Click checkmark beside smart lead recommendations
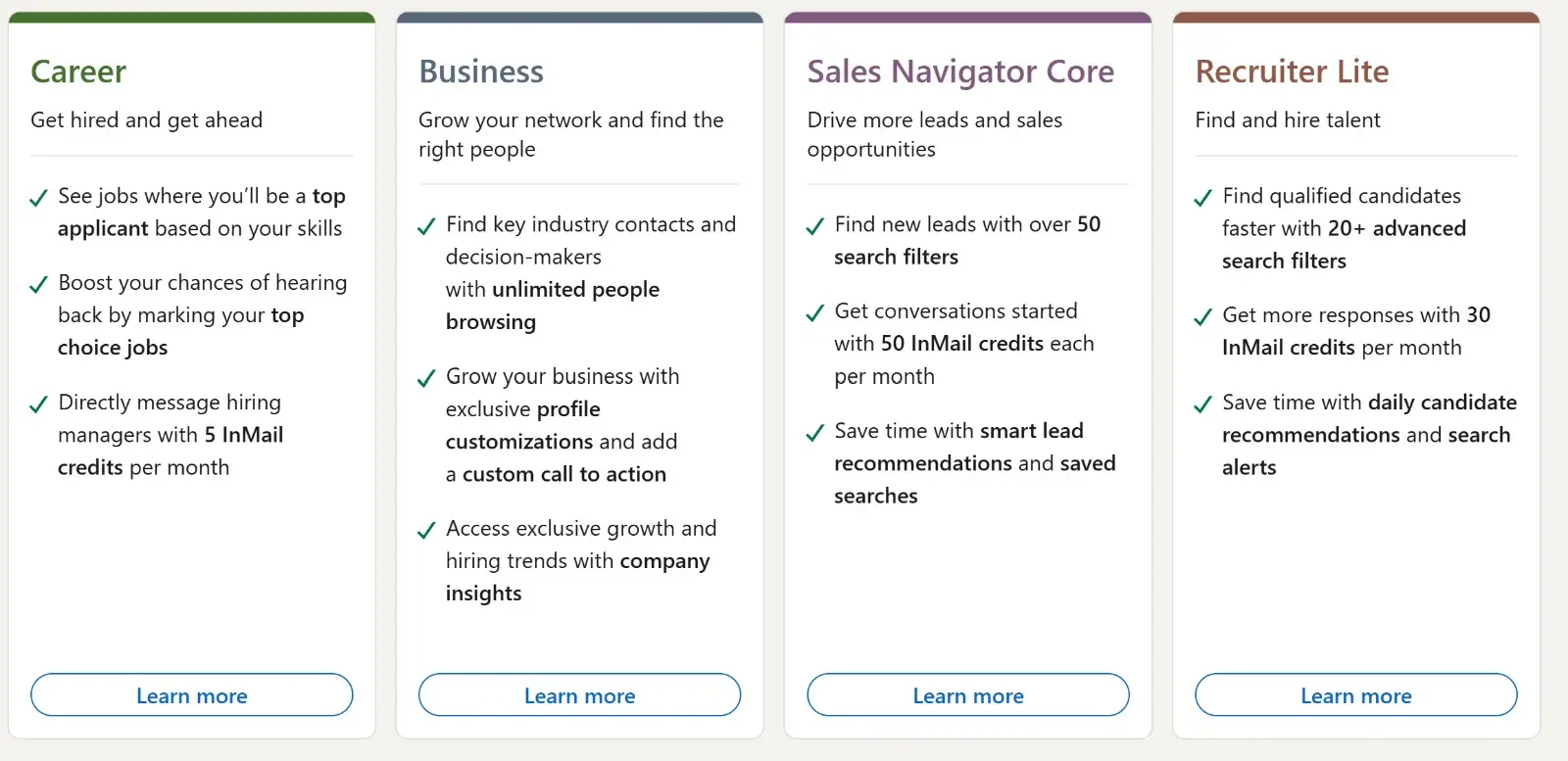This screenshot has height=761, width=1568. [814, 433]
